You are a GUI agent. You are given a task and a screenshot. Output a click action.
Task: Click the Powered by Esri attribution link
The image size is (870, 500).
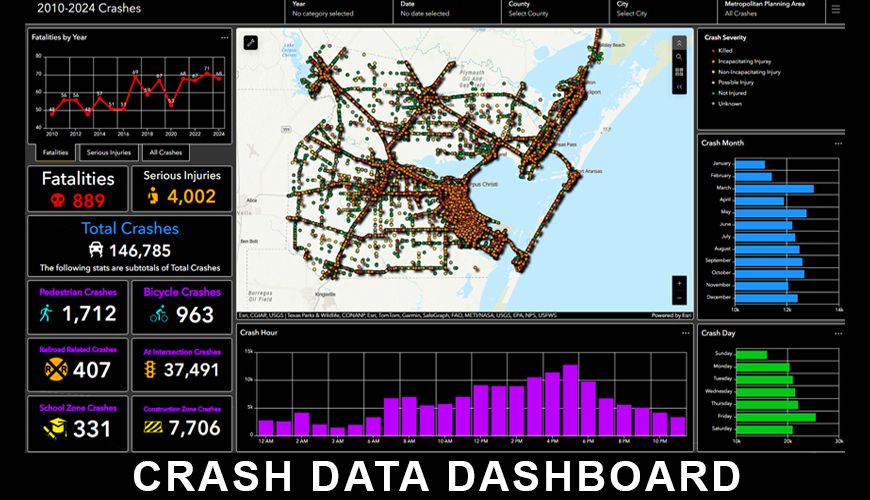671,316
